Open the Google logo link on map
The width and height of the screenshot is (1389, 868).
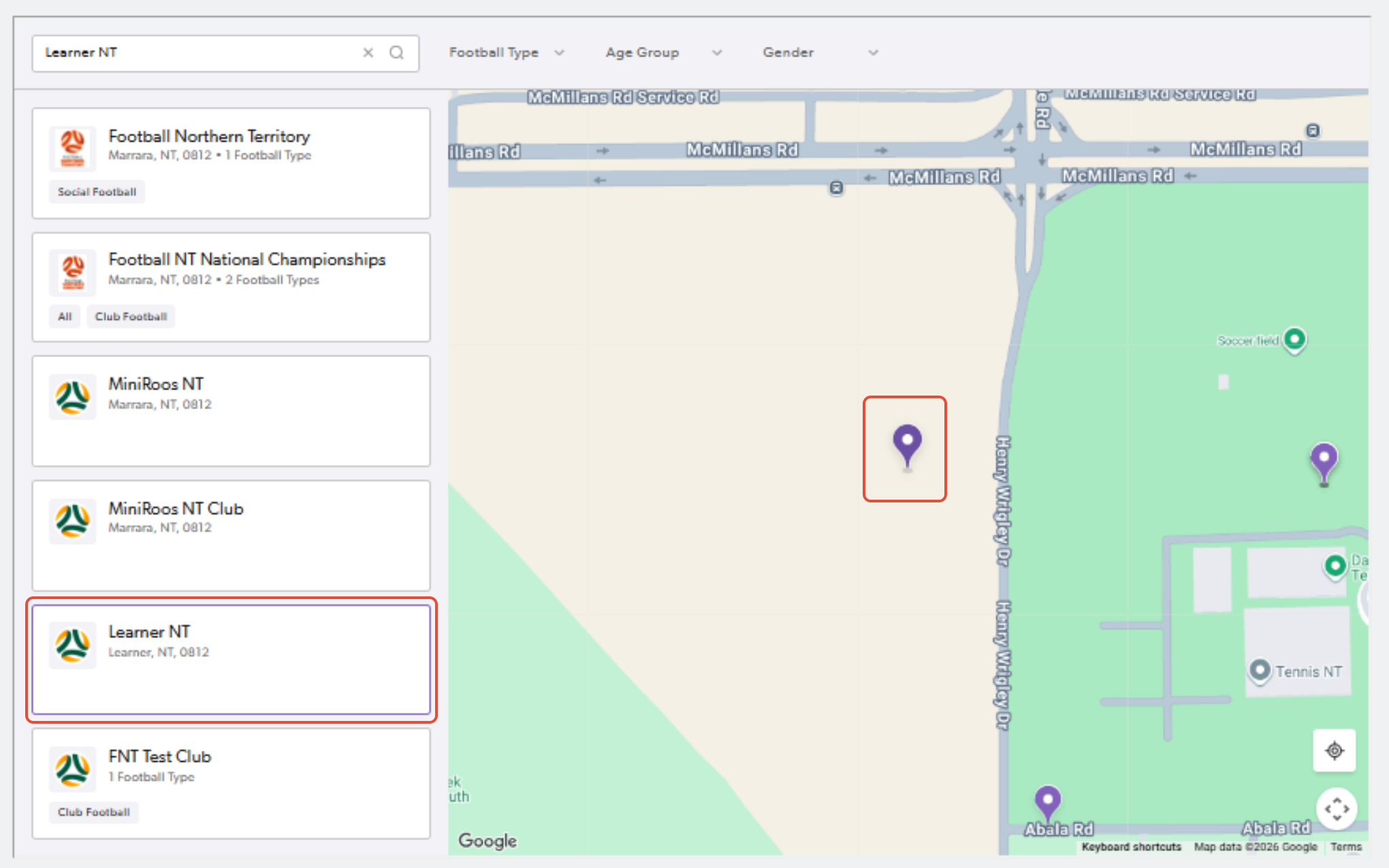tap(488, 841)
